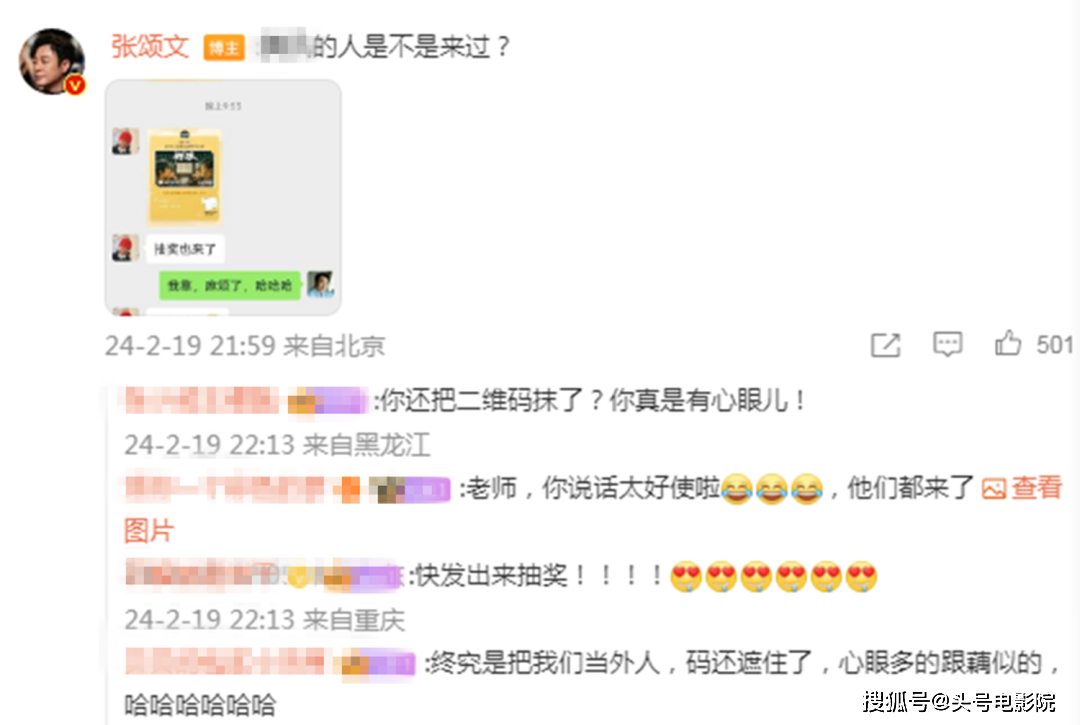The height and width of the screenshot is (725, 1080).
Task: Click the picture icon beside 查看图片
Action: [x=993, y=489]
